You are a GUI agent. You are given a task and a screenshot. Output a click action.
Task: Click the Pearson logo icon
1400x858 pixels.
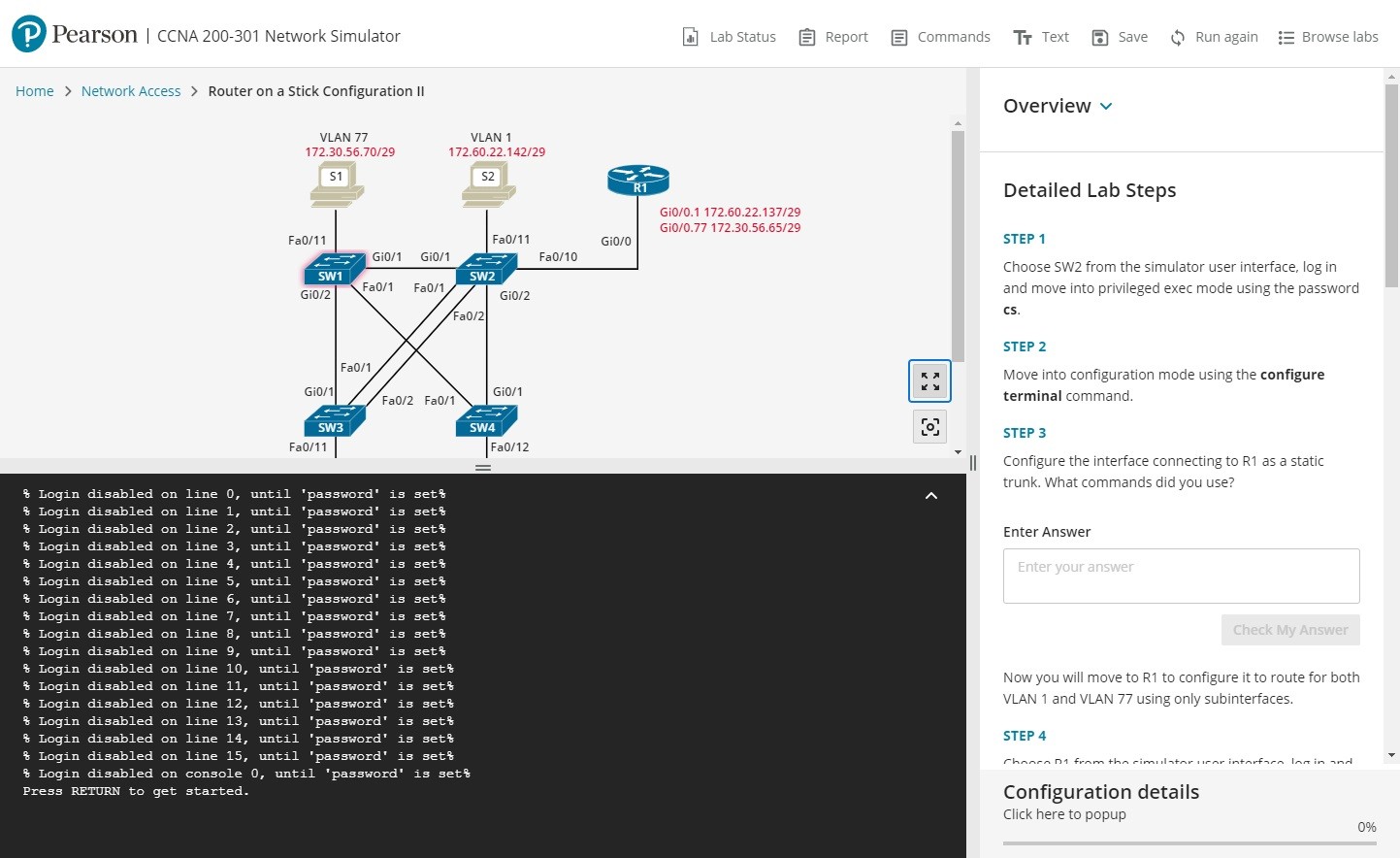click(29, 34)
